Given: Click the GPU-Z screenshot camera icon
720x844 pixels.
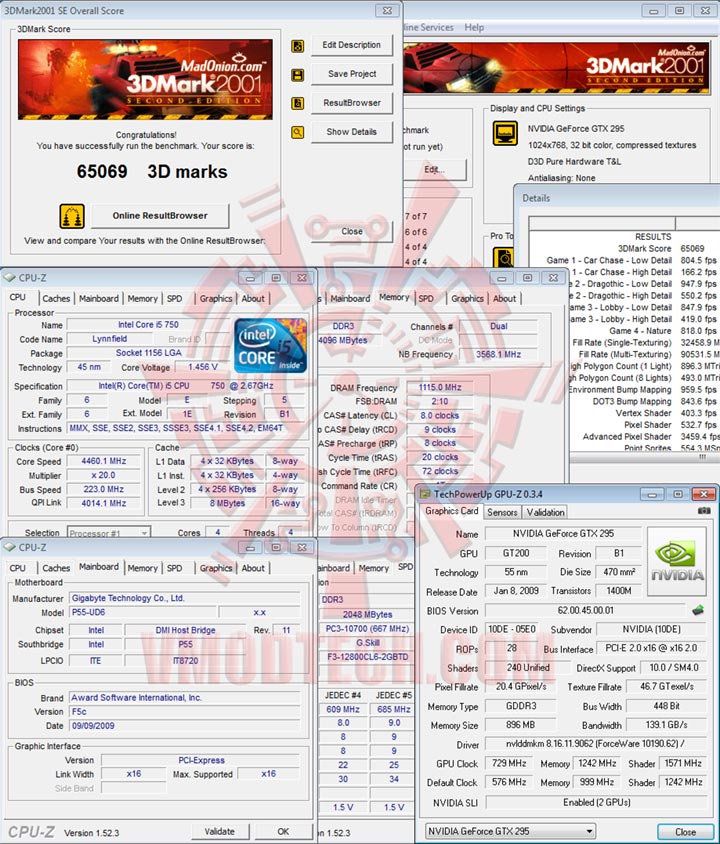Looking at the screenshot, I should [x=704, y=510].
